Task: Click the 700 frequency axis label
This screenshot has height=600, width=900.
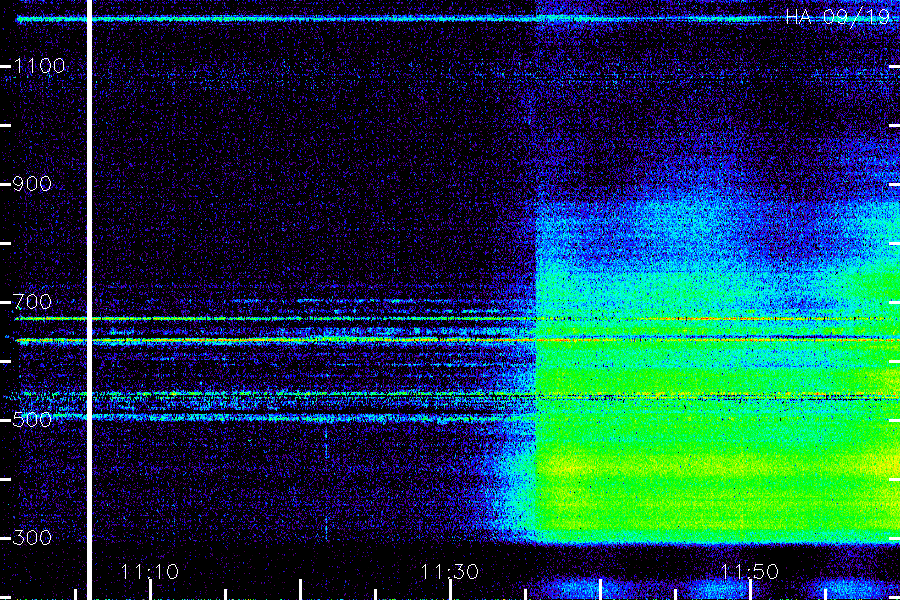Action: [32, 301]
